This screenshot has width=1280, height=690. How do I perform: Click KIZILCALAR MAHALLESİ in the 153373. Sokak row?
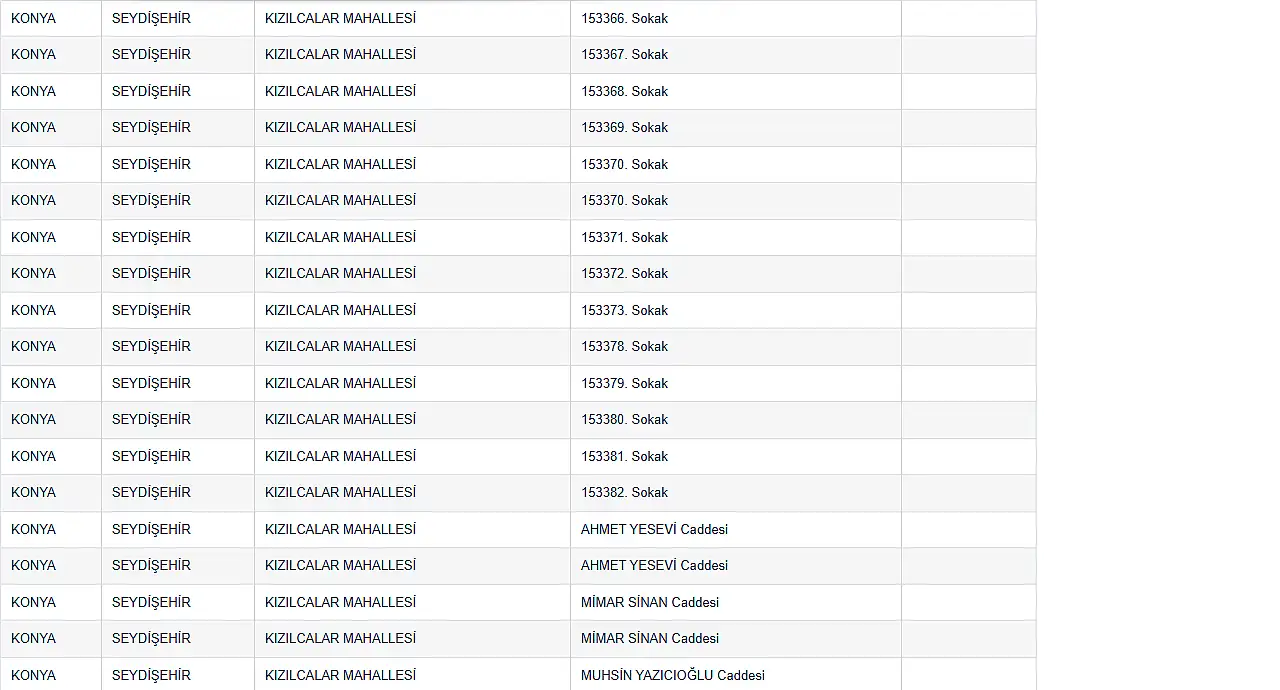coord(340,310)
